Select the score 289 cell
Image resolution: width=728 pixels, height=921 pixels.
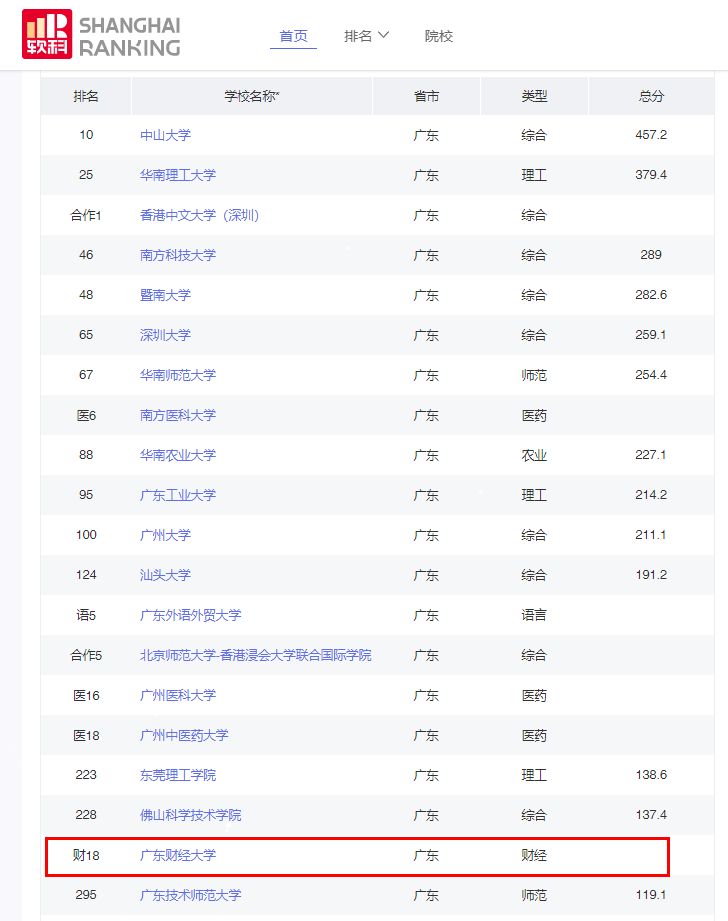tap(651, 255)
